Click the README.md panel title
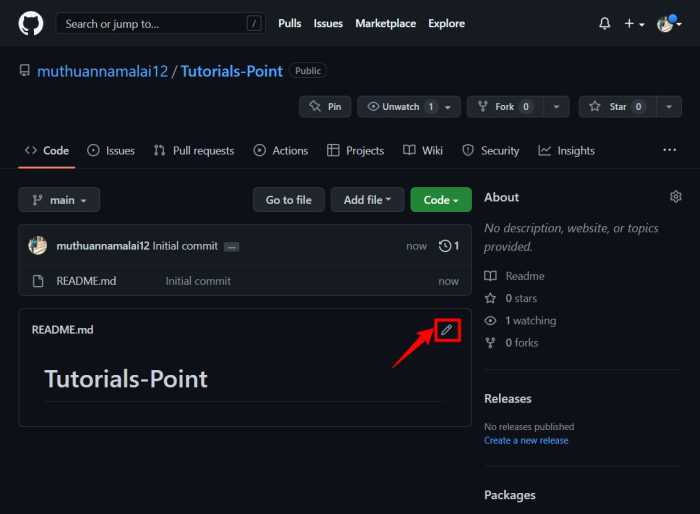This screenshot has width=700, height=514. tap(62, 330)
